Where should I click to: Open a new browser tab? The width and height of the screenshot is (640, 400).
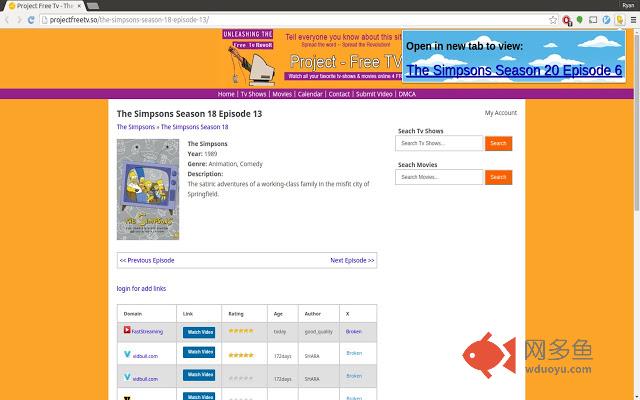[x=93, y=6]
